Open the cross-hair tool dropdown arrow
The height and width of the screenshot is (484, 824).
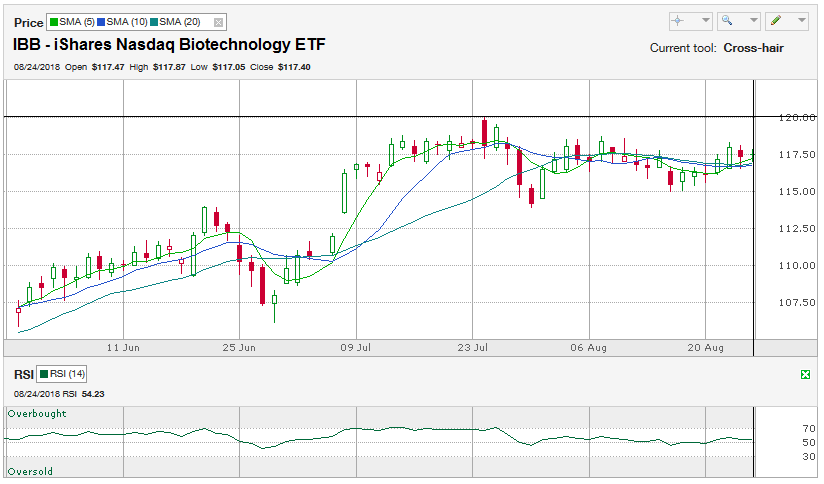click(706, 21)
